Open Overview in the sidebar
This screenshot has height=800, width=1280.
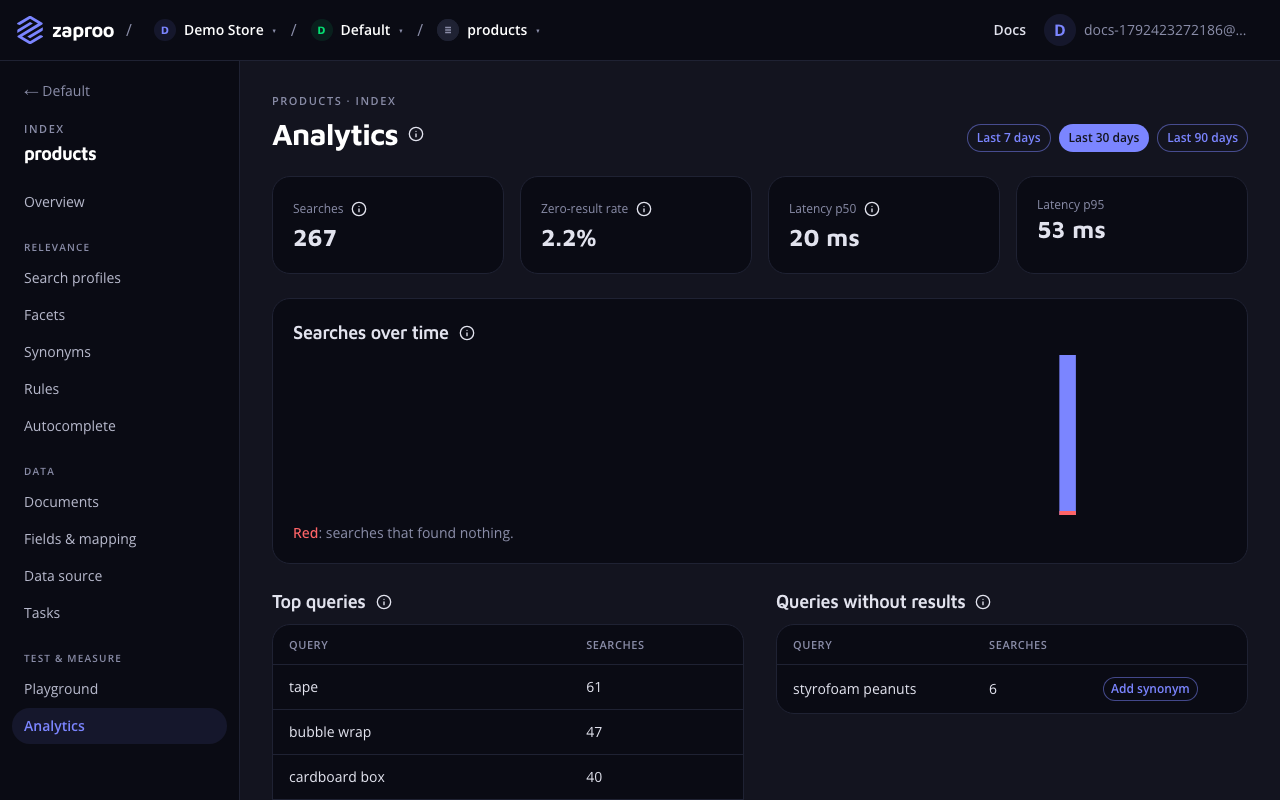click(119, 202)
